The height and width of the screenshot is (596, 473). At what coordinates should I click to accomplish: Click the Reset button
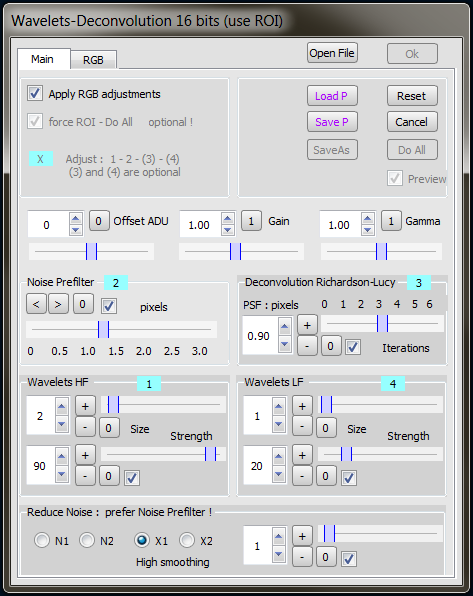tap(412, 96)
